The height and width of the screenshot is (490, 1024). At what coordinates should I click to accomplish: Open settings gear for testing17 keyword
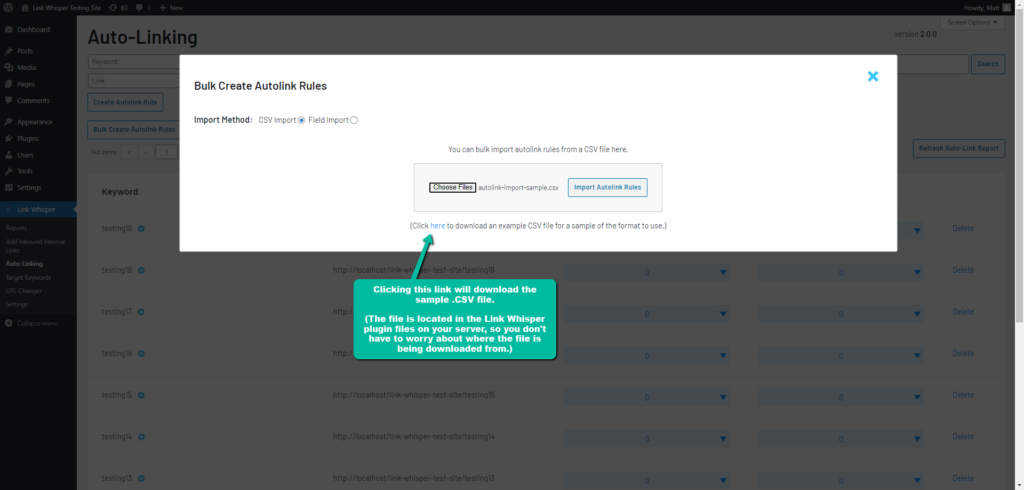coord(141,312)
